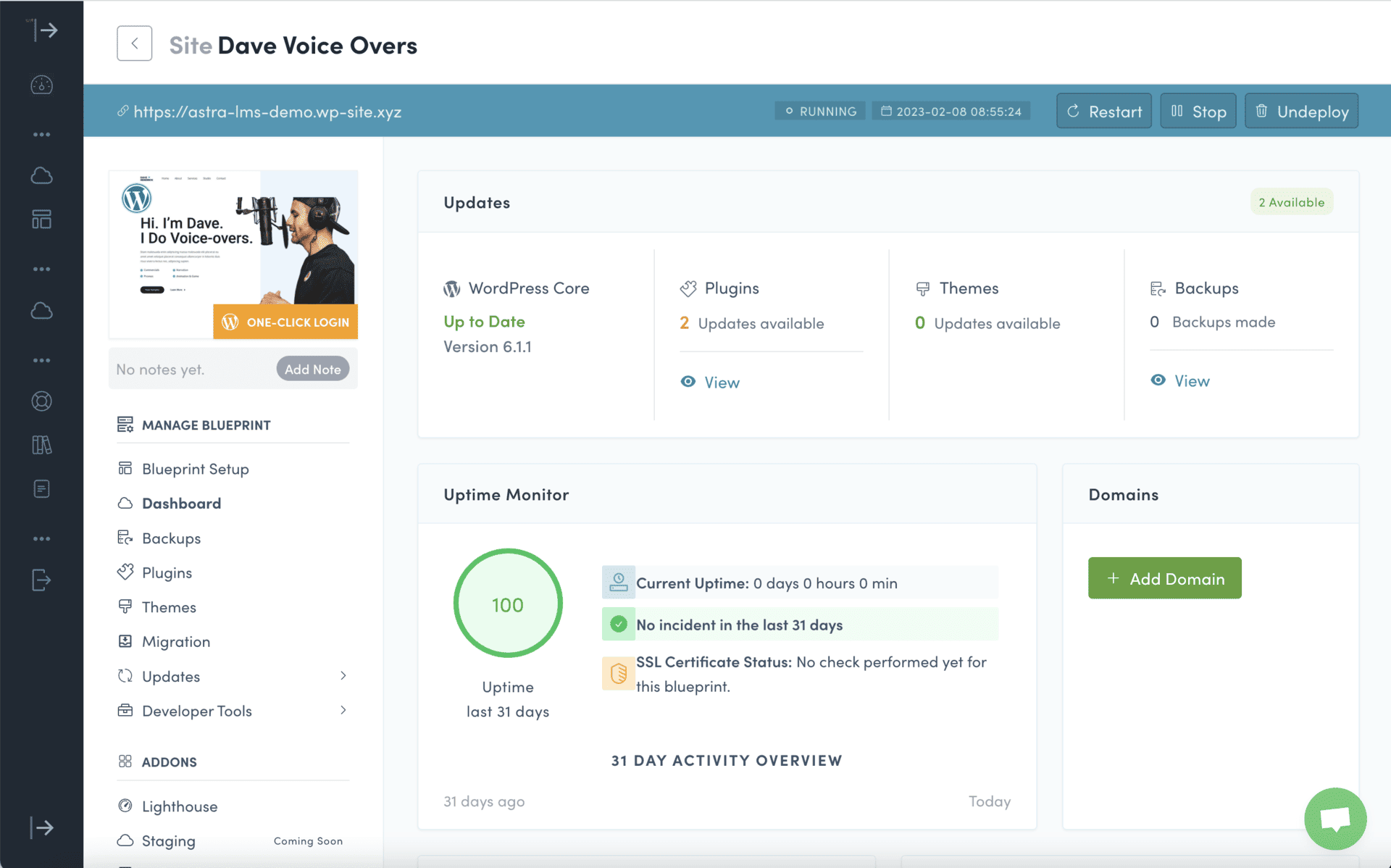Expand the Developer Tools submenu

343,711
